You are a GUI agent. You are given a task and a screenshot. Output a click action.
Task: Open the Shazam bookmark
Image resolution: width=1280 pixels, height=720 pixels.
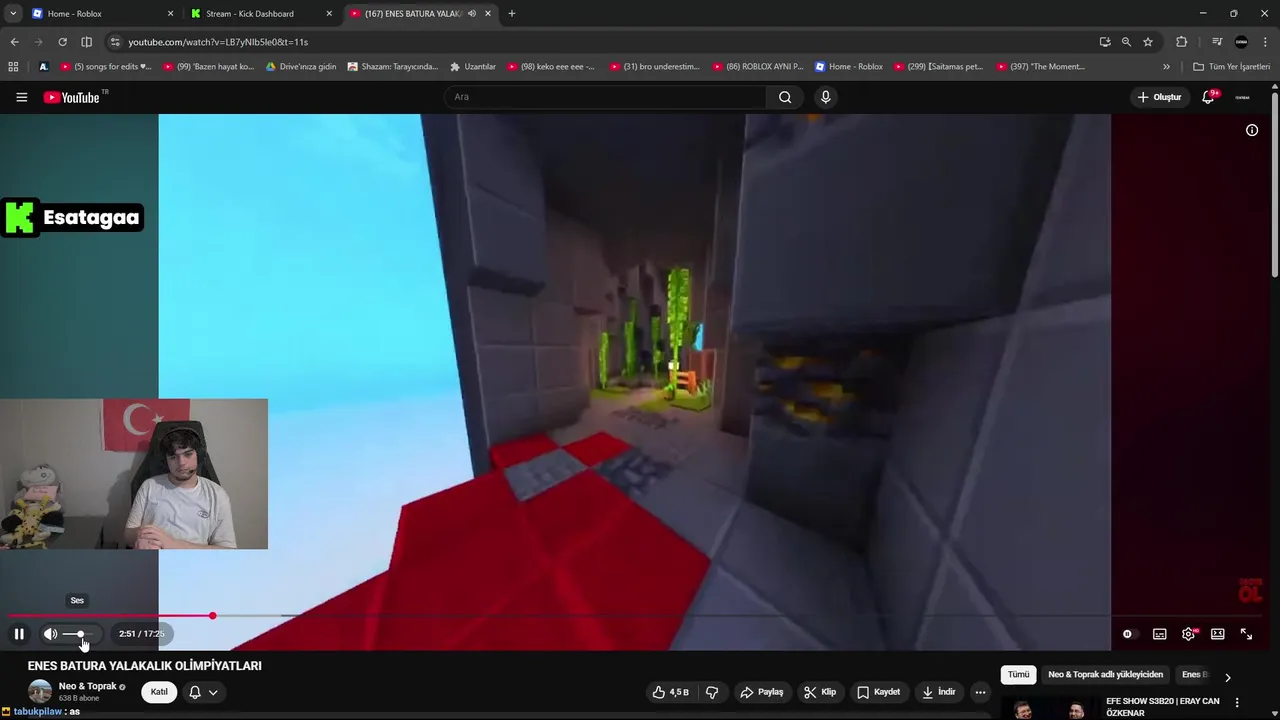(392, 67)
